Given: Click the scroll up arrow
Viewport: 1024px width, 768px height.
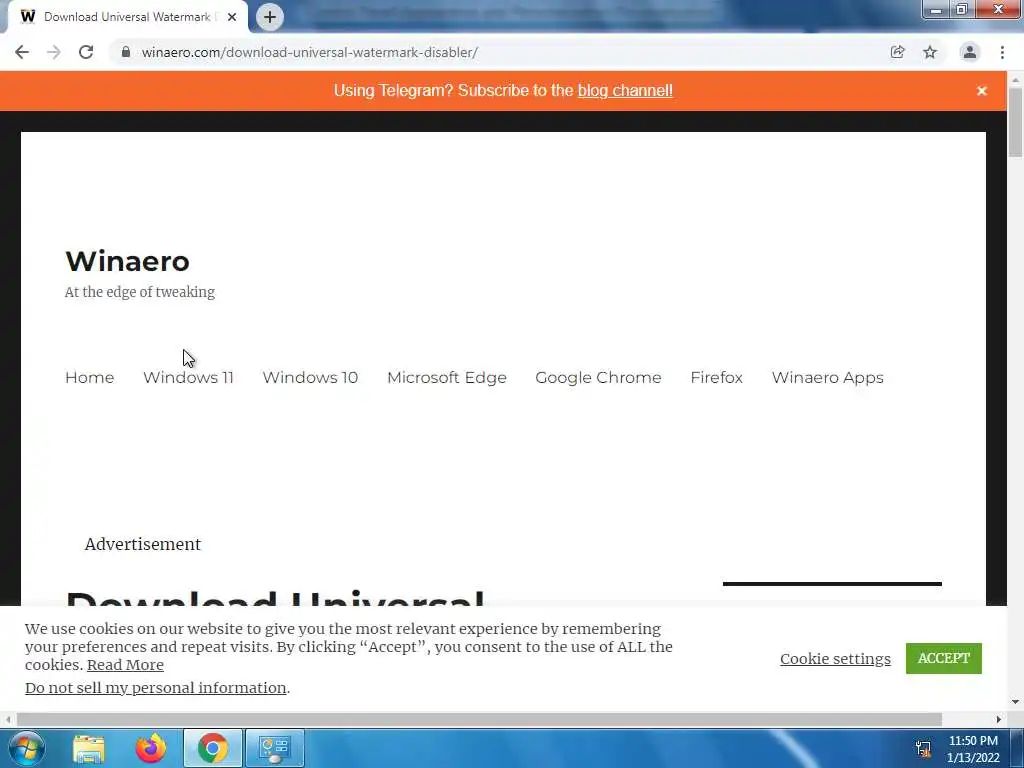Looking at the screenshot, I should tap(1015, 79).
